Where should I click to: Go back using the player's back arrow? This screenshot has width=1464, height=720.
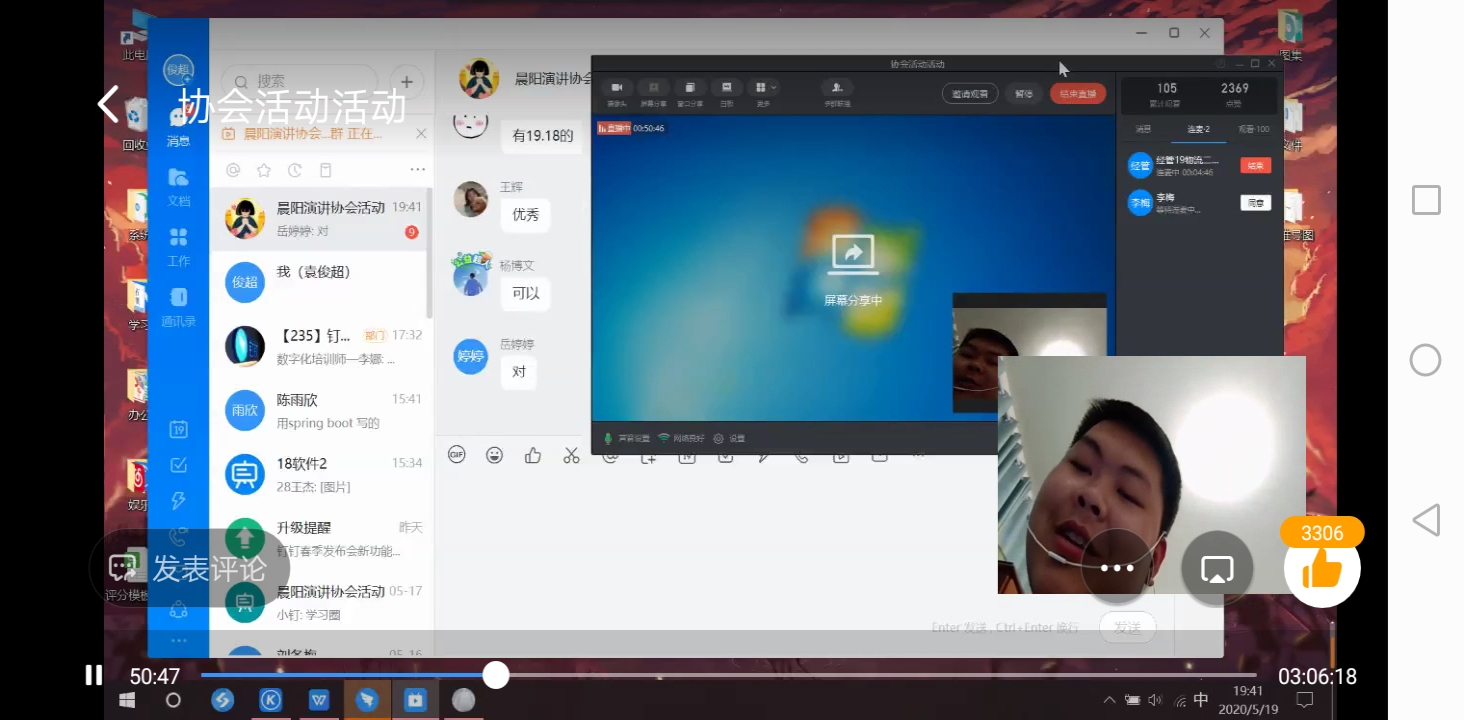tap(108, 104)
